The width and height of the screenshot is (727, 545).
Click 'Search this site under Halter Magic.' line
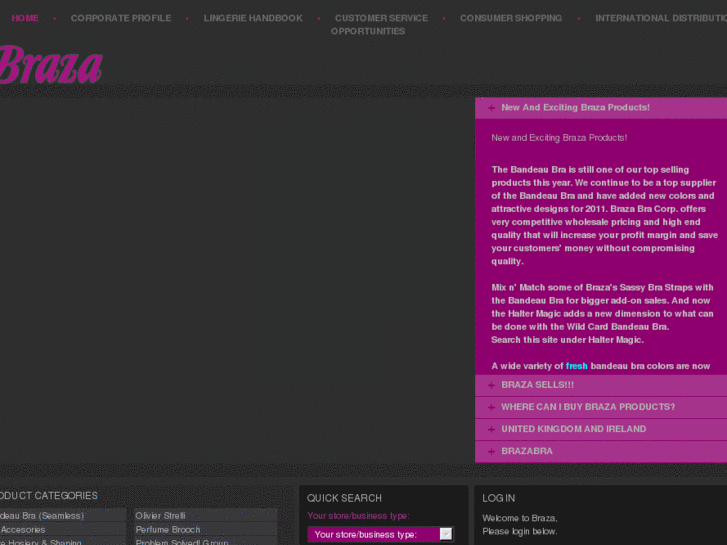pos(568,340)
